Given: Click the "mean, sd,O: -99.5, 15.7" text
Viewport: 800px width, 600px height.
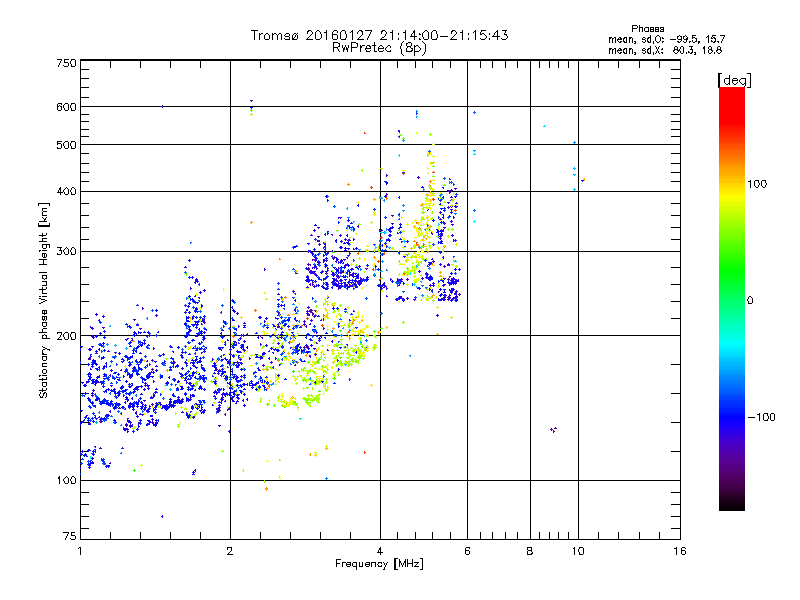Looking at the screenshot, I should [x=666, y=39].
